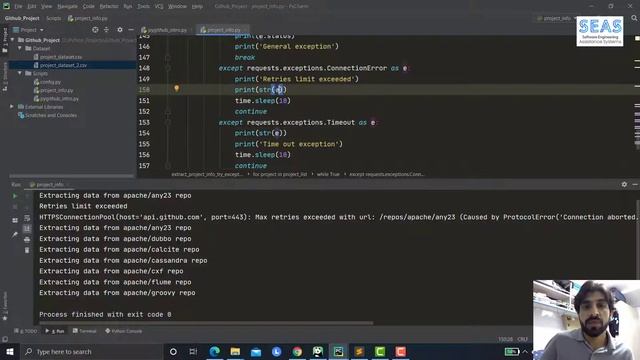This screenshot has width=640, height=360.
Task: Toggle scroll to end in Run console
Action: tap(27, 229)
